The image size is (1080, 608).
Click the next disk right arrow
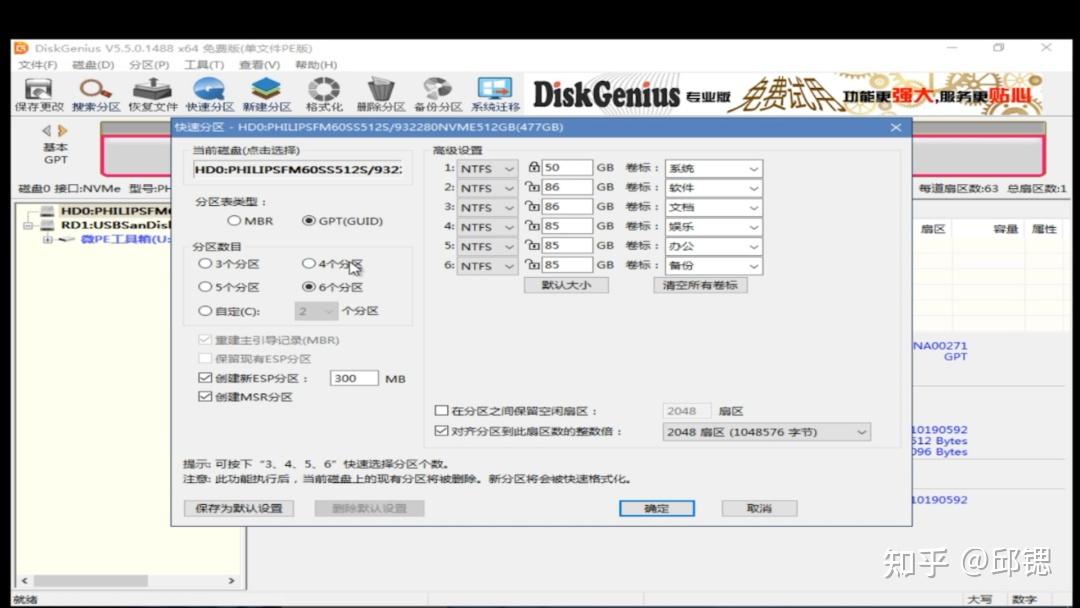[x=63, y=130]
